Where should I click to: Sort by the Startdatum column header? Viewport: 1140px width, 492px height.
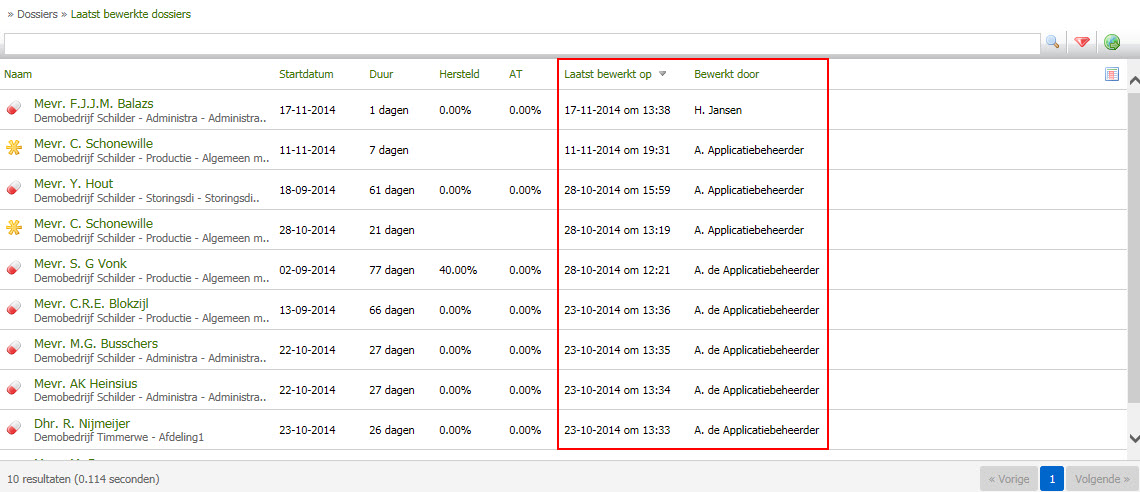click(x=306, y=74)
